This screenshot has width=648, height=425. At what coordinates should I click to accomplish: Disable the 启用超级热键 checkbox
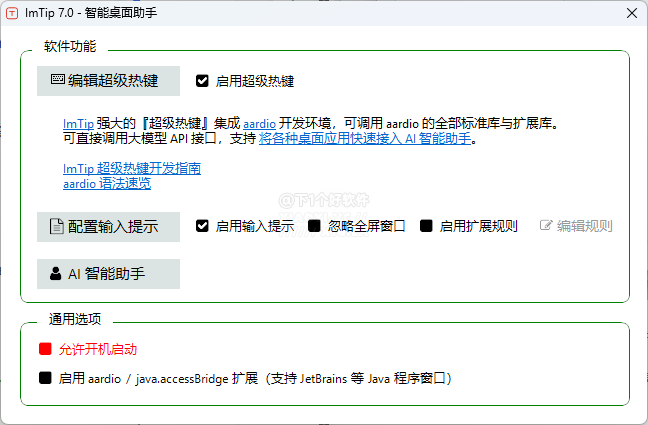(202, 81)
